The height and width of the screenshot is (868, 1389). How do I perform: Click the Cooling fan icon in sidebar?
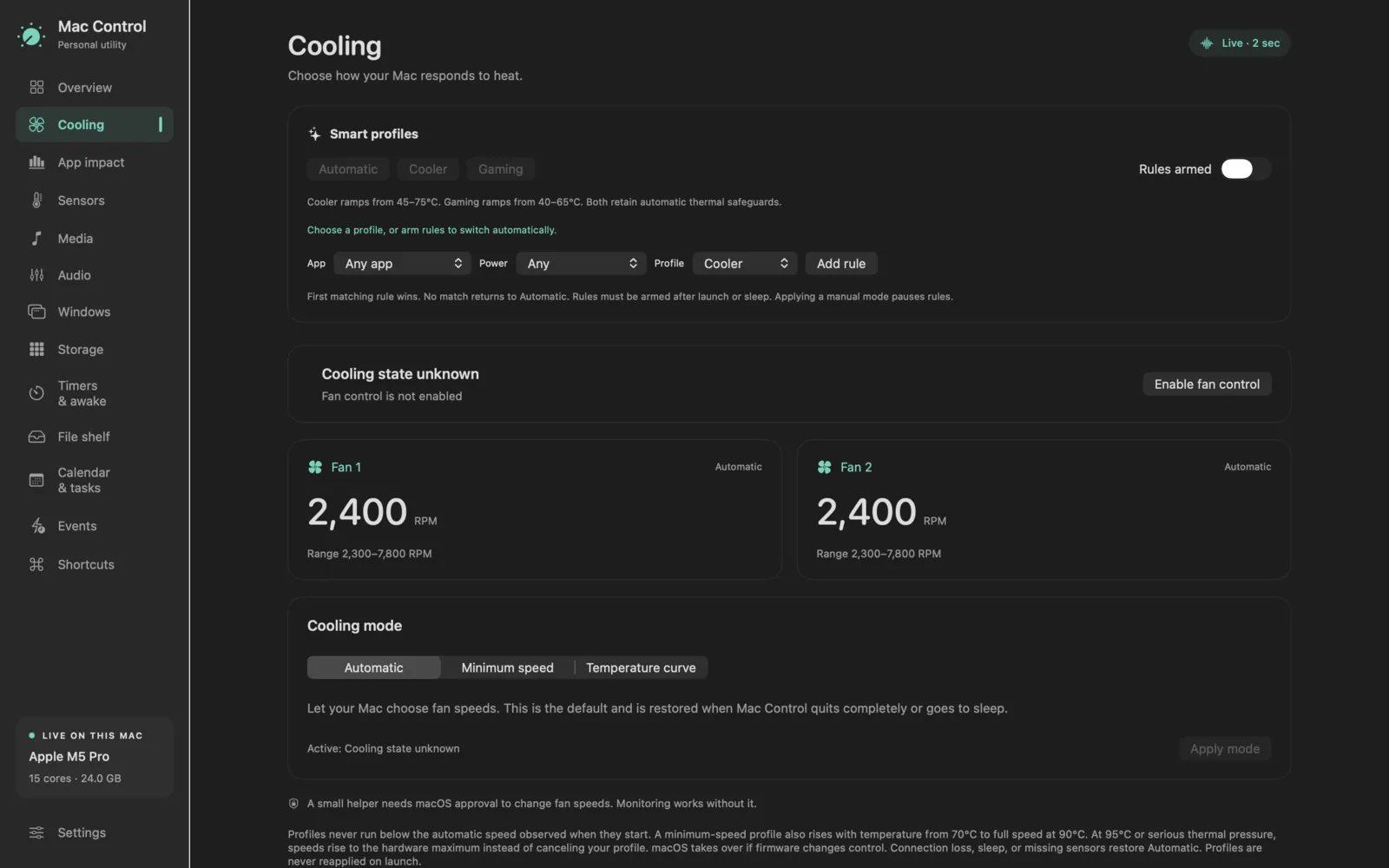tap(36, 124)
